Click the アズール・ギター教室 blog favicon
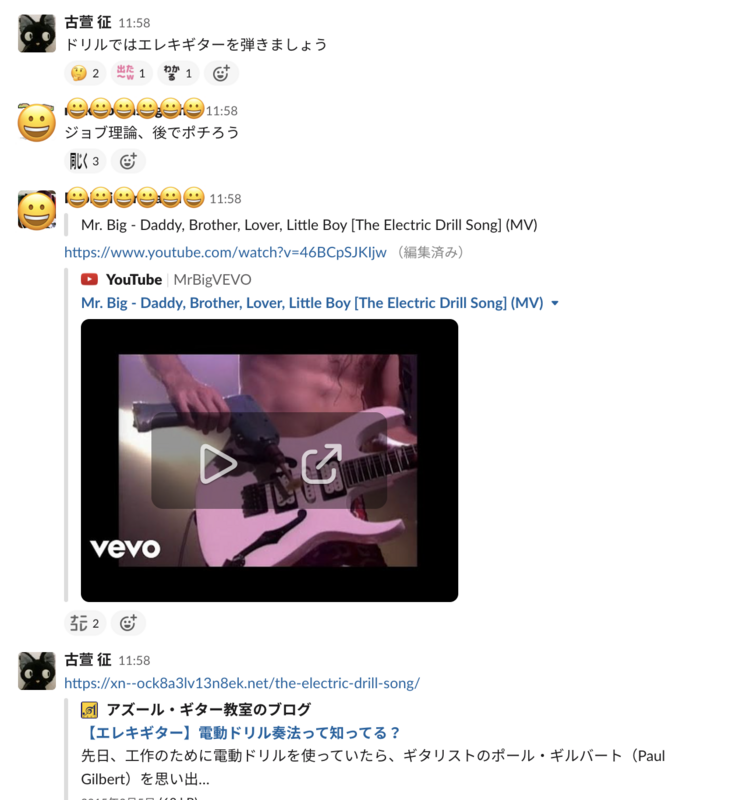 click(x=89, y=710)
